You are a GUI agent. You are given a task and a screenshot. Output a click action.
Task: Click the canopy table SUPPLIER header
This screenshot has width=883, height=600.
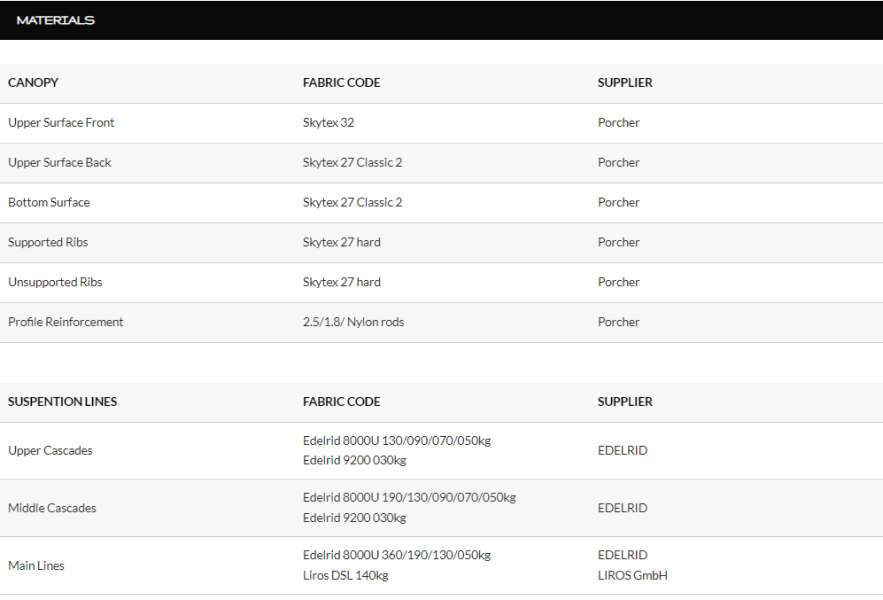click(625, 83)
